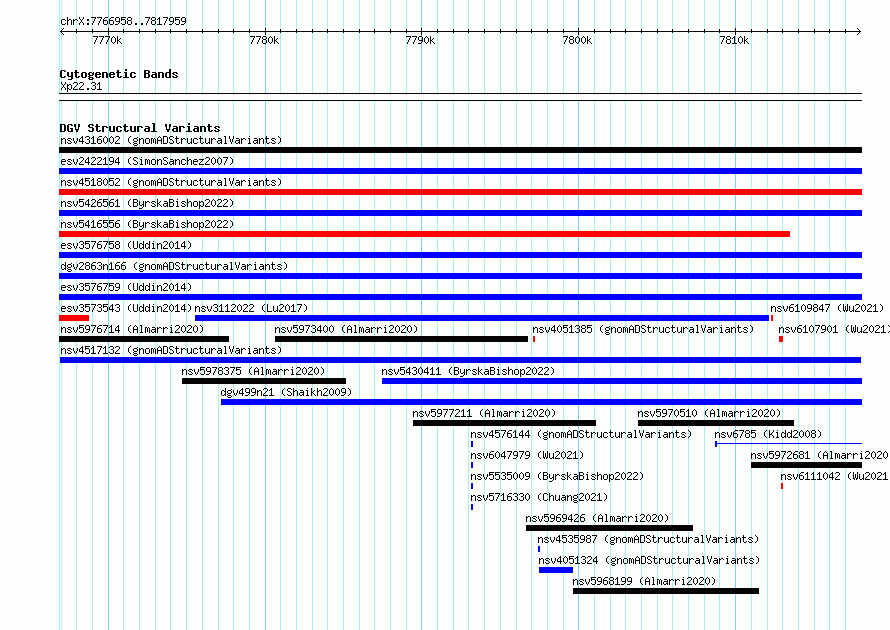890x630 pixels.
Task: Click the 7810k ruler tick label
Action: click(734, 40)
